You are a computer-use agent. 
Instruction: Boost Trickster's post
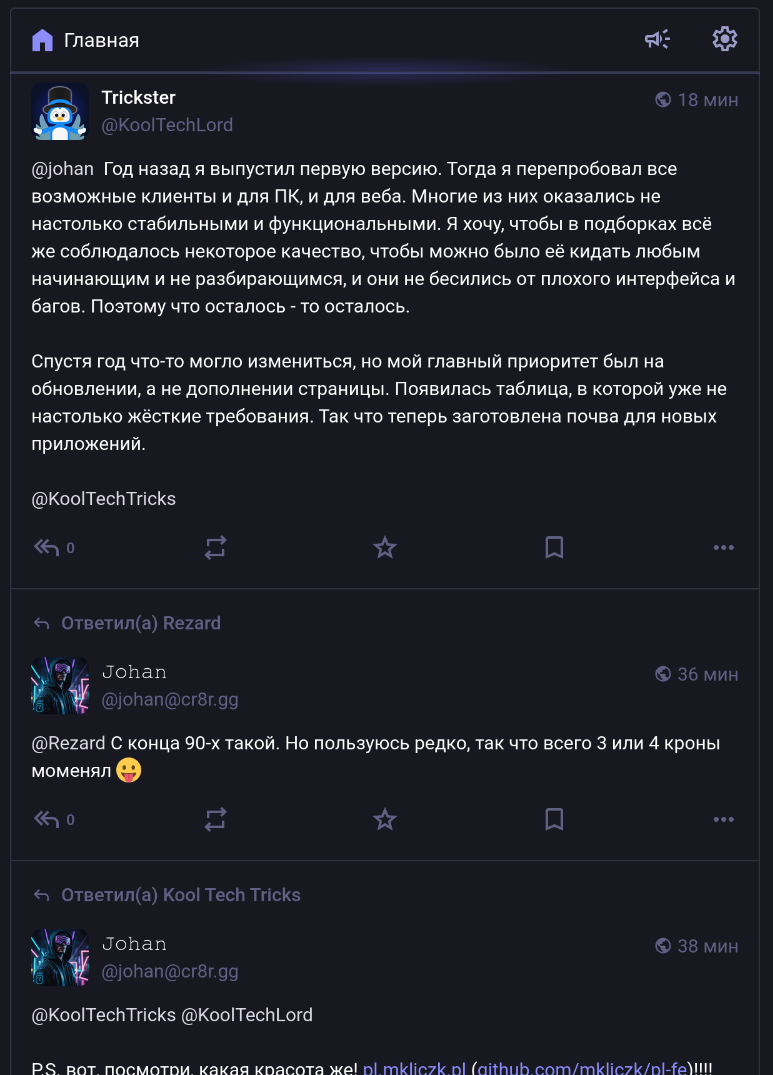point(216,547)
